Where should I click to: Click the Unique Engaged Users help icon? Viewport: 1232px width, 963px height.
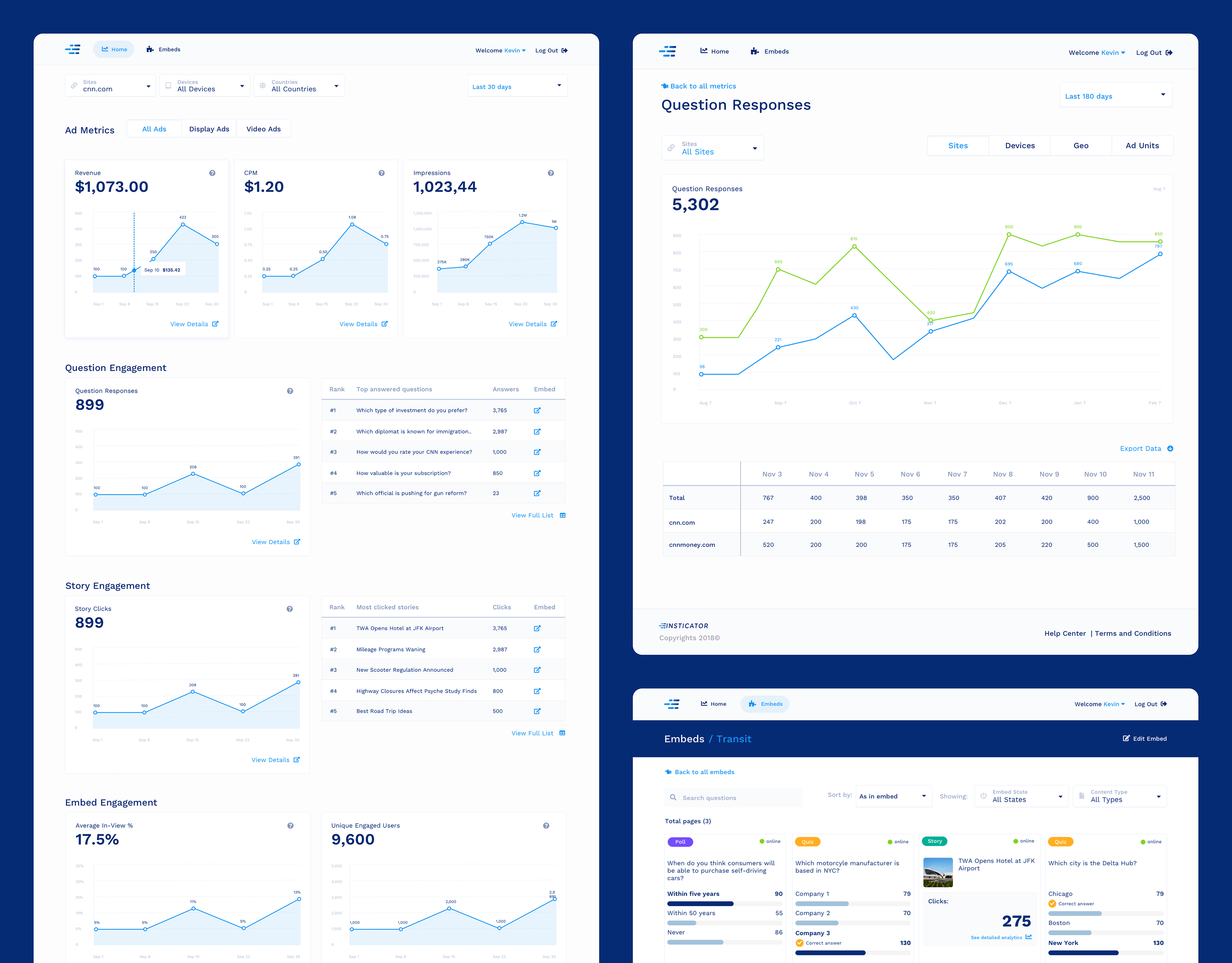[546, 825]
